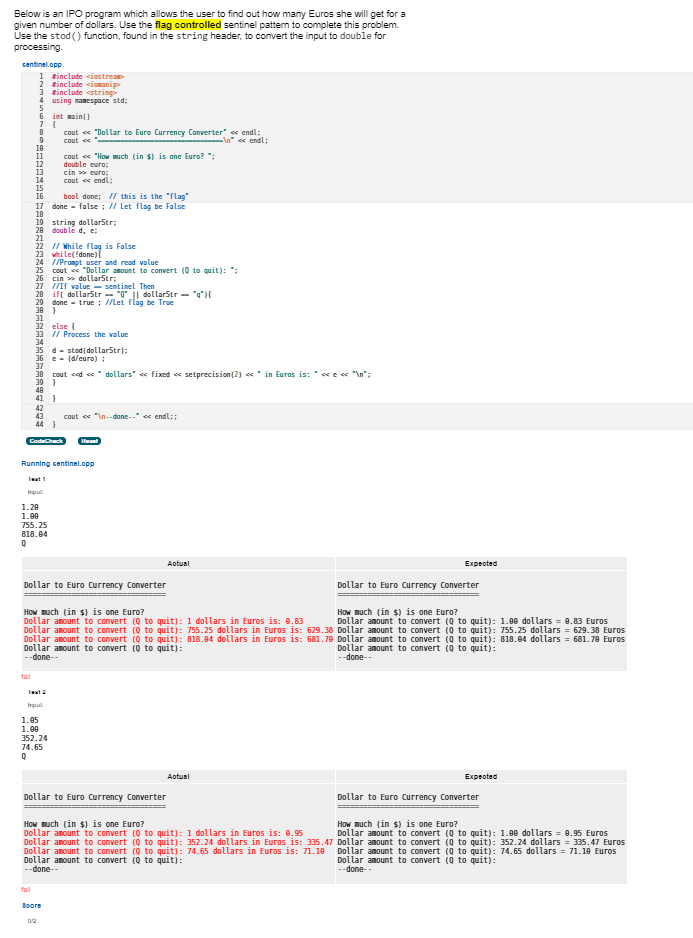Screen dimensions: 693x938
Task: Click the 'cin >> dollarStr;' code line
Action: (x=84, y=278)
